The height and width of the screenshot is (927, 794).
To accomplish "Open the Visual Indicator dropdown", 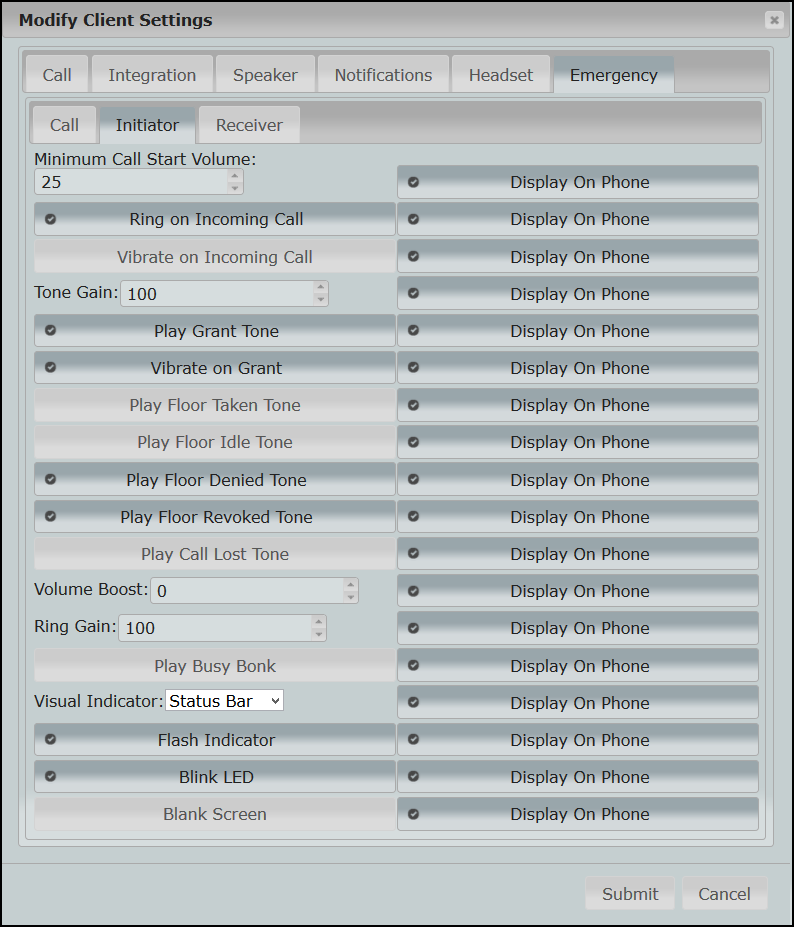I will tap(225, 701).
